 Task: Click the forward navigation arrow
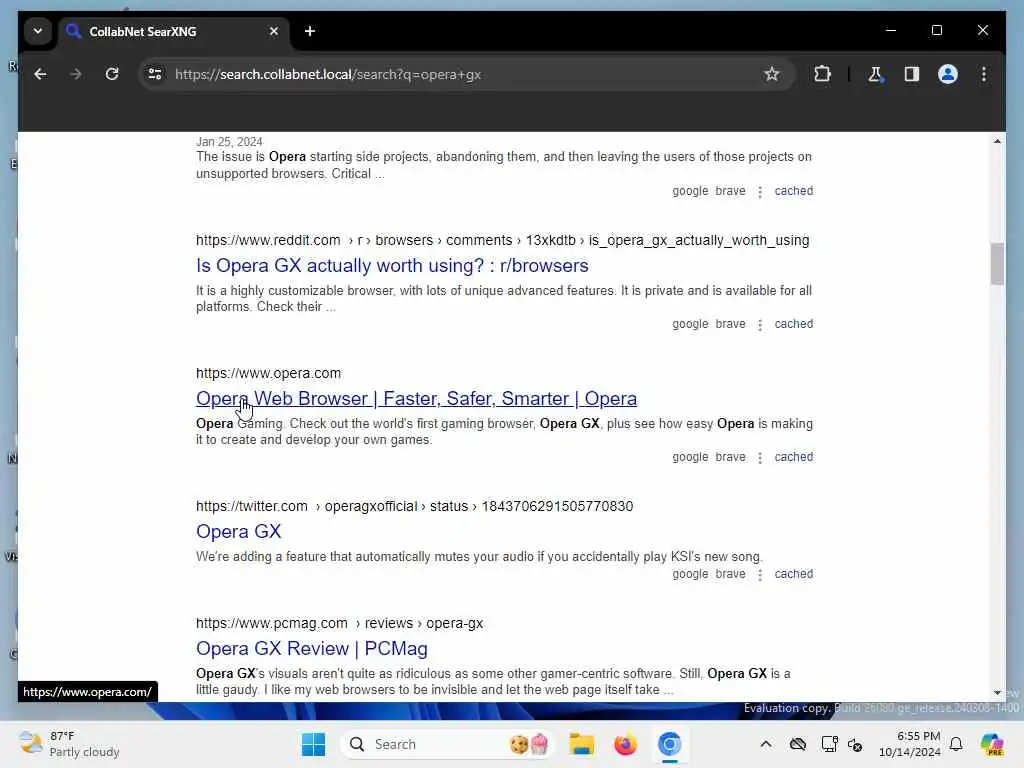pos(76,74)
